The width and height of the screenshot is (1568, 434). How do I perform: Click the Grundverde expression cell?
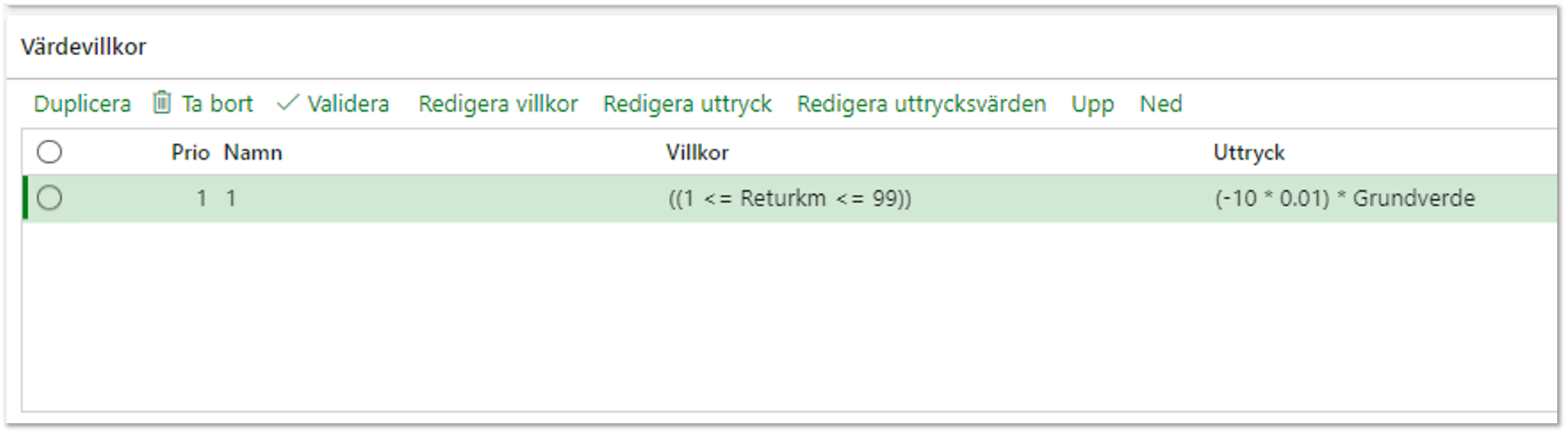point(1344,199)
